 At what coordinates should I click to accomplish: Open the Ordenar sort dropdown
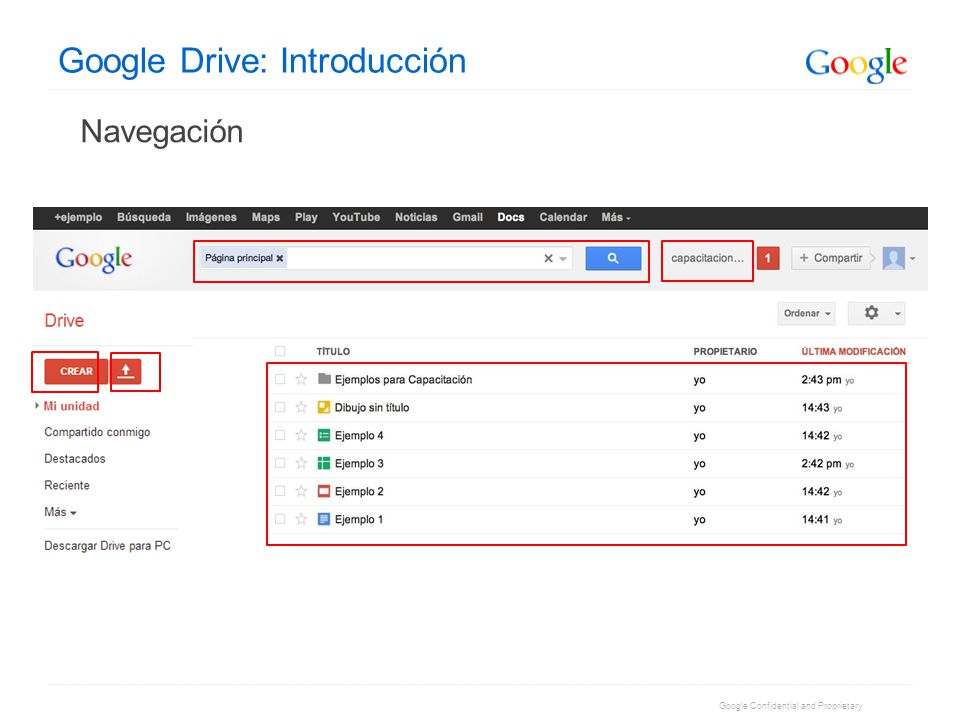pos(806,313)
